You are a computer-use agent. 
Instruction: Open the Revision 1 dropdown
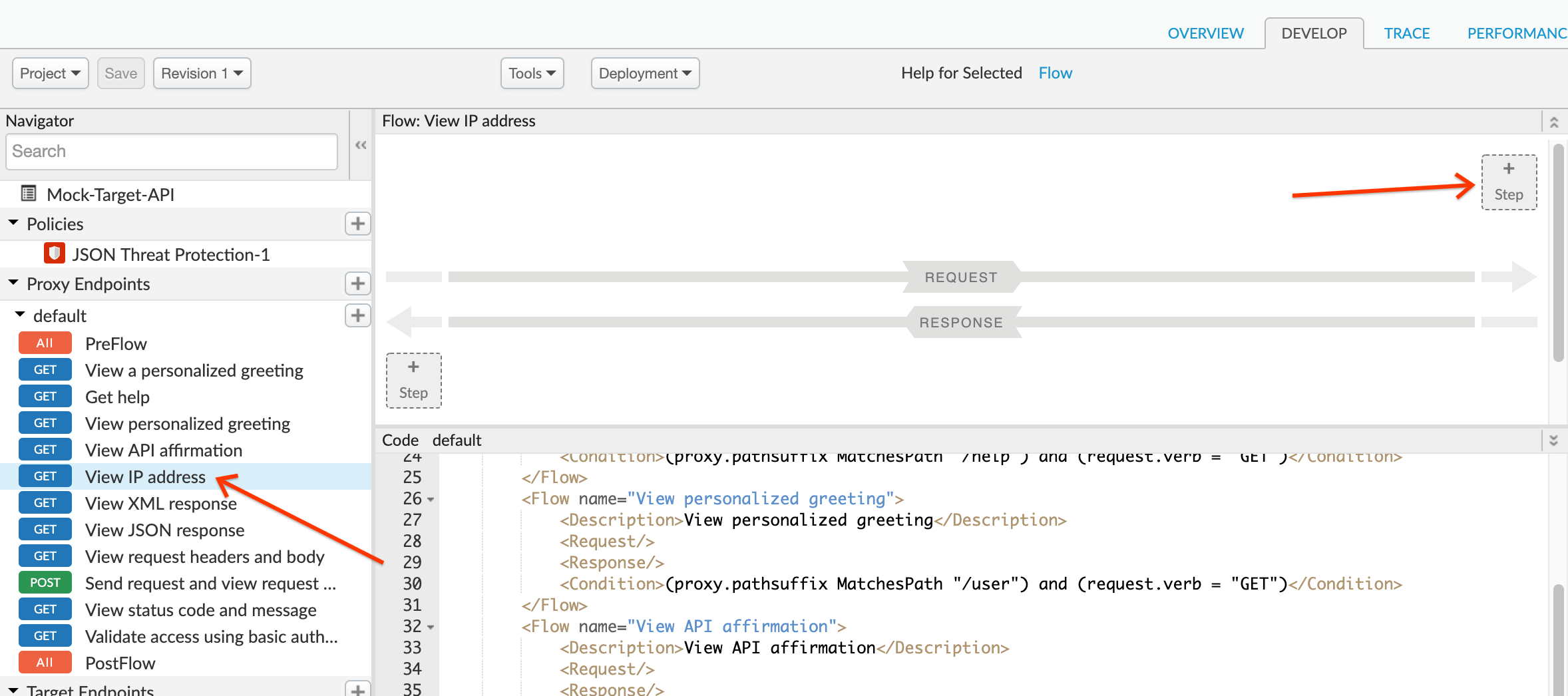tap(202, 73)
